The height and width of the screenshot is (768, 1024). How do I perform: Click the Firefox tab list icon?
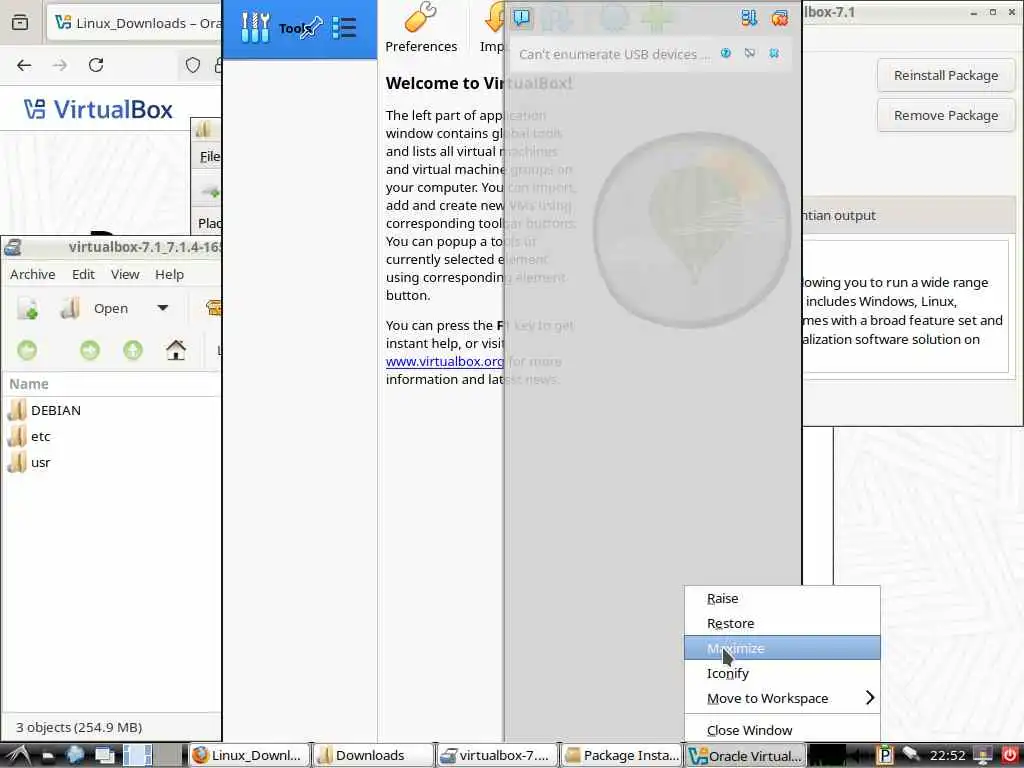20,23
